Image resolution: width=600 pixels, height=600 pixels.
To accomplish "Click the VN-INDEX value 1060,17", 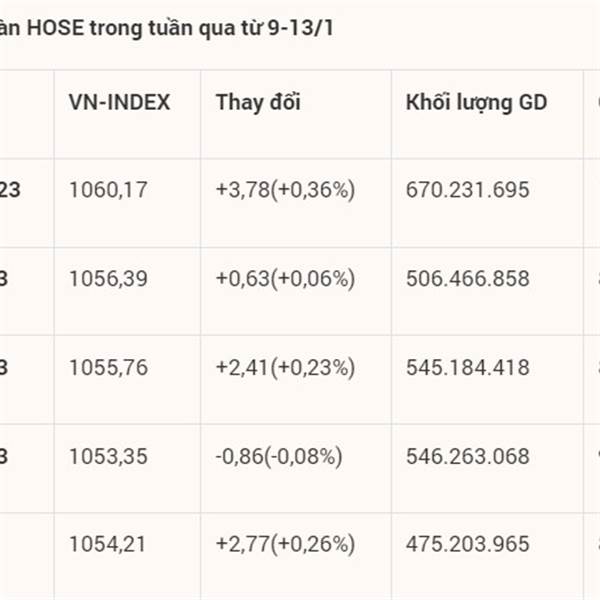I will pyautogui.click(x=108, y=189).
